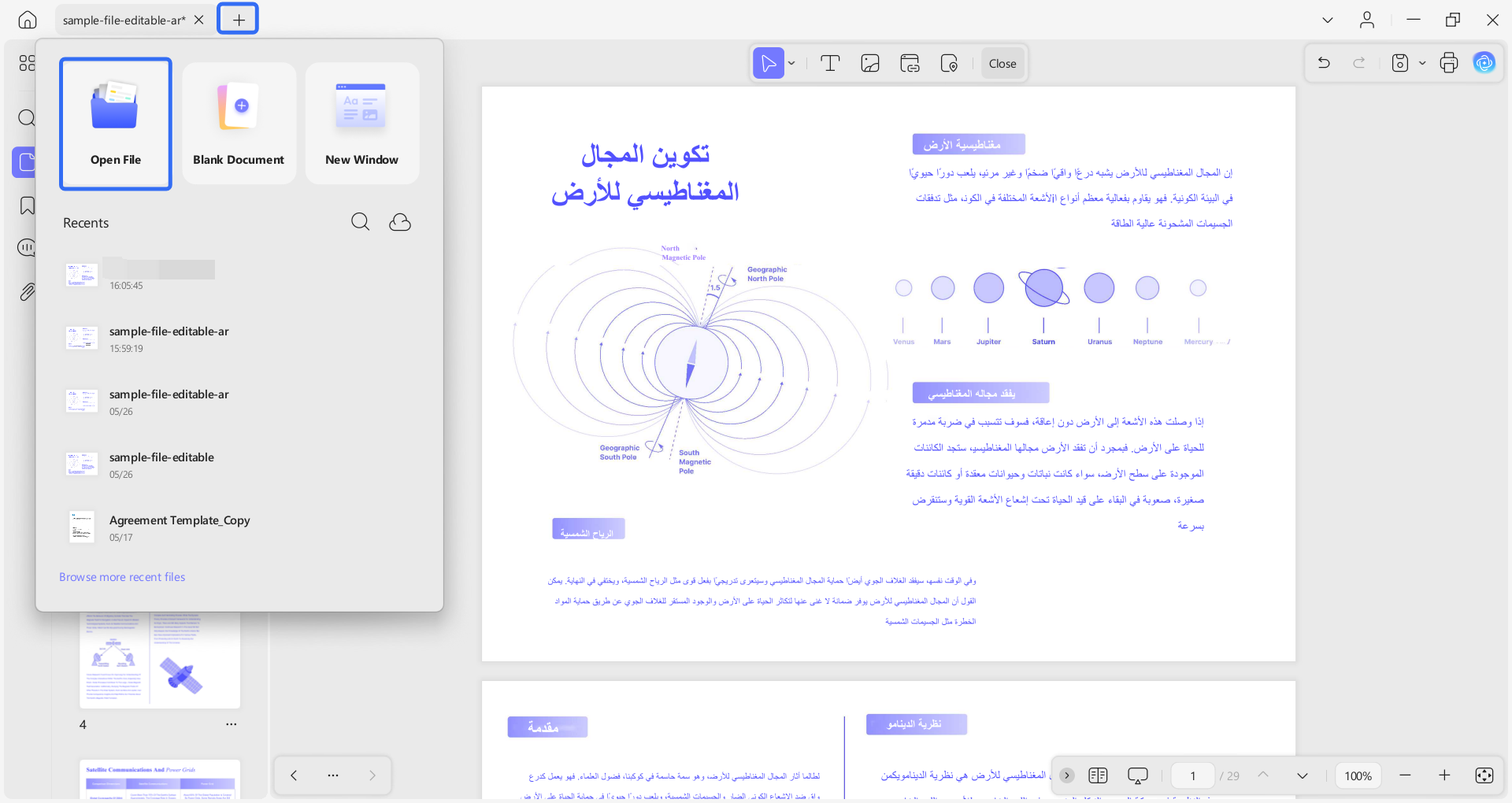This screenshot has height=803, width=1512.
Task: Select the cursor edit tool
Action: pos(769,63)
